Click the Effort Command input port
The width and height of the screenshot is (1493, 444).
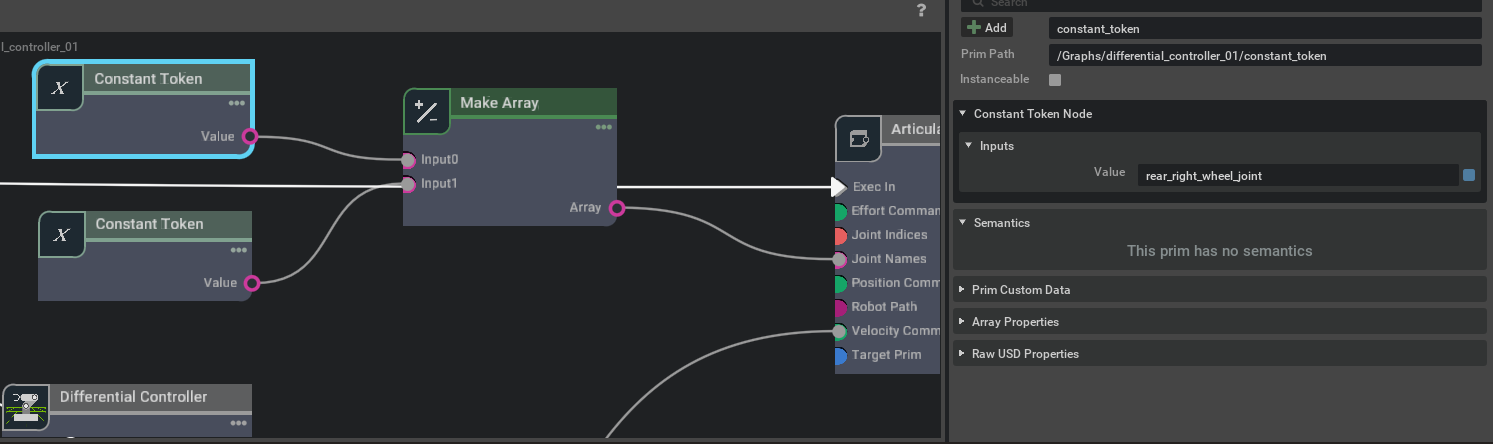(x=840, y=211)
